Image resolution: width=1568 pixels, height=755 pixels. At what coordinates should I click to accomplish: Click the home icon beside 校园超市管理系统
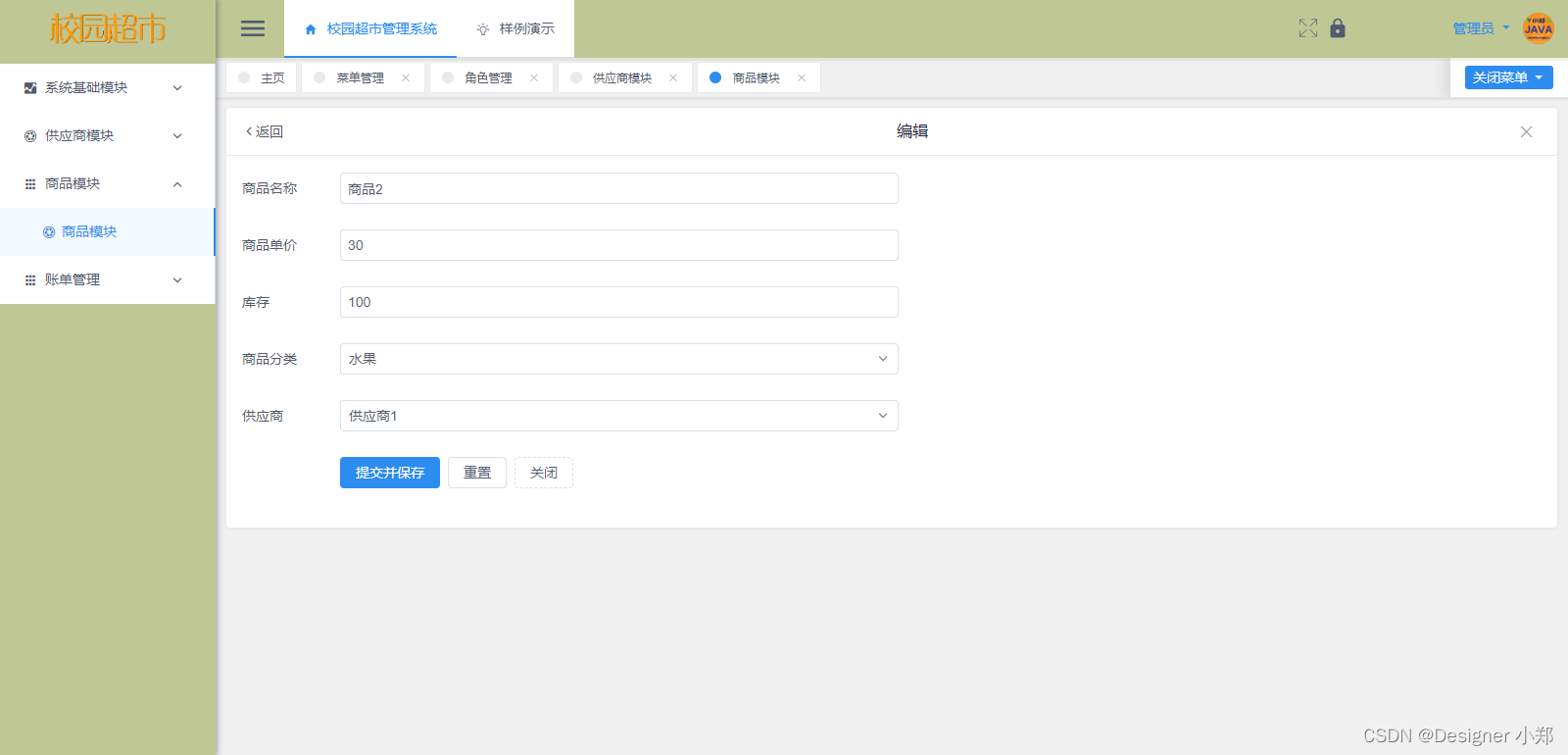pos(311,29)
